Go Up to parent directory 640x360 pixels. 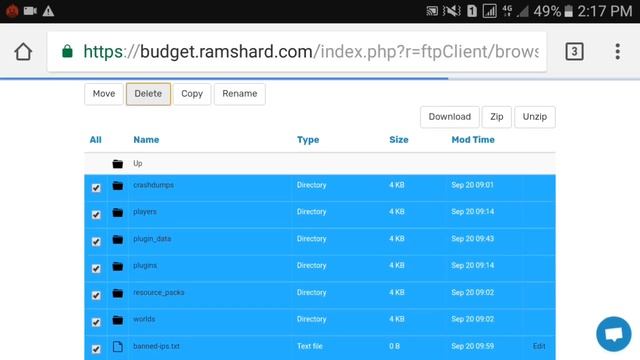[138, 164]
